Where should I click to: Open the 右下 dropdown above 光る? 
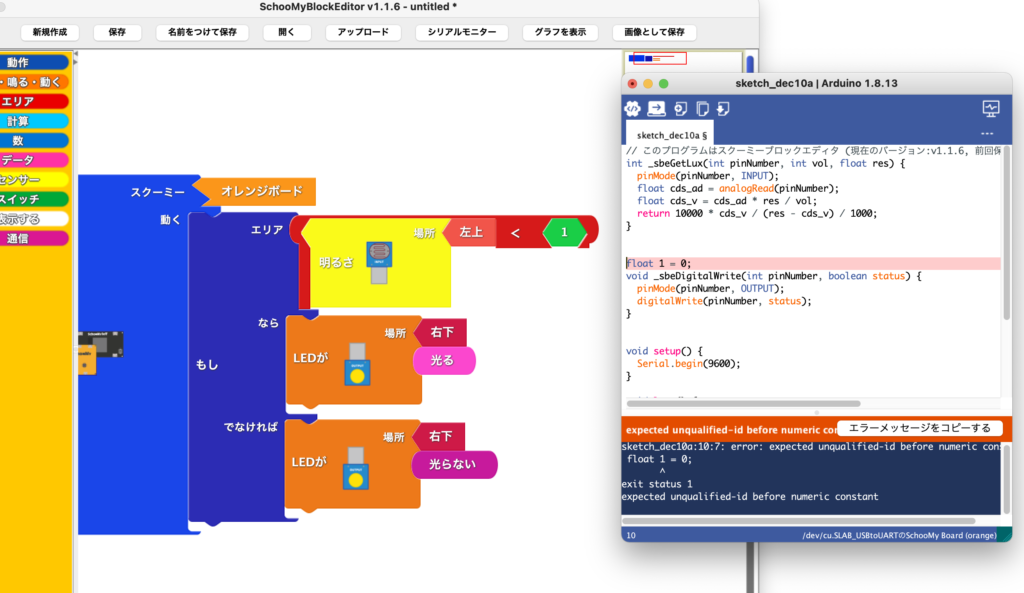(442, 332)
